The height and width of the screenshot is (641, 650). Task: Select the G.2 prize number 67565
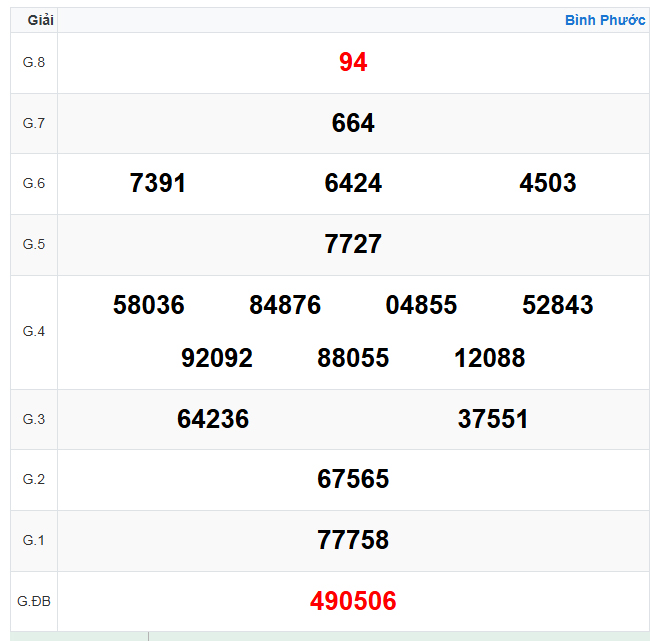(353, 479)
